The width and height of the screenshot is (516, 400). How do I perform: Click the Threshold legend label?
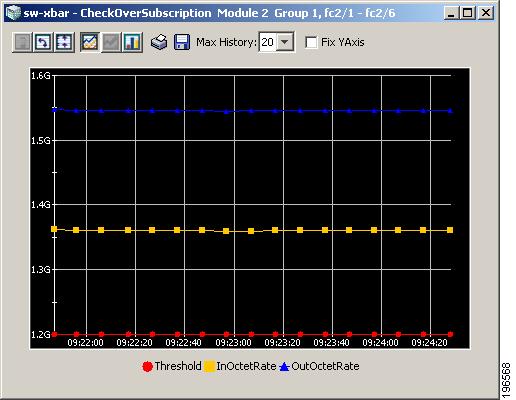(178, 366)
